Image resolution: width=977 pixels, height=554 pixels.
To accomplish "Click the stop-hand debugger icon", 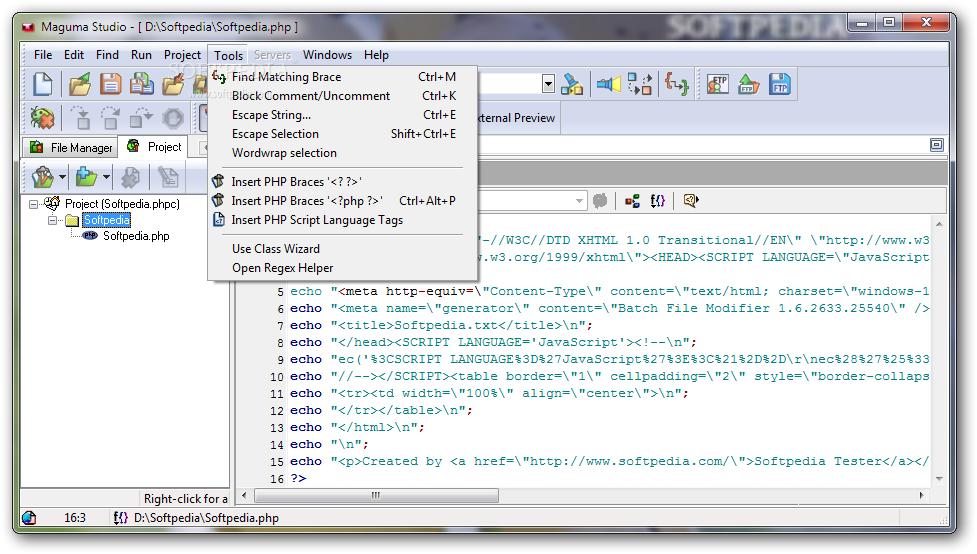I will point(173,118).
